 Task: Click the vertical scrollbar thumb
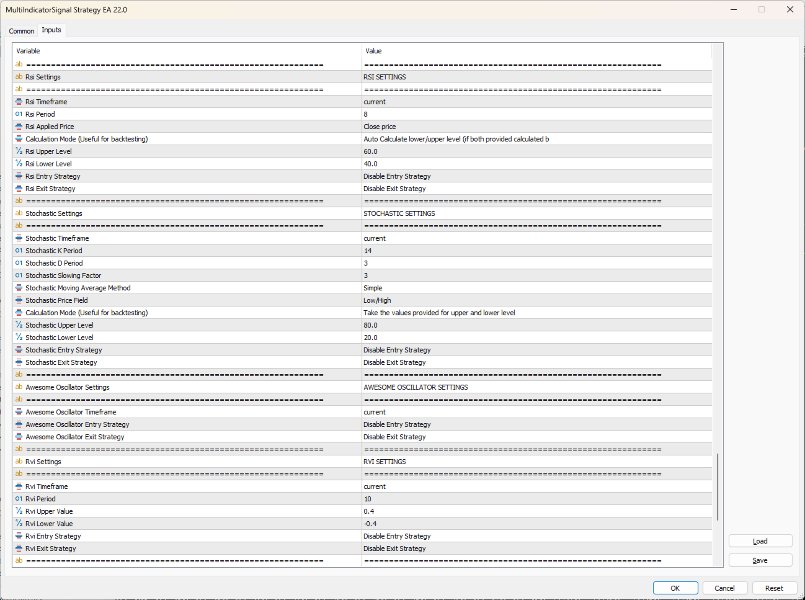(717, 487)
